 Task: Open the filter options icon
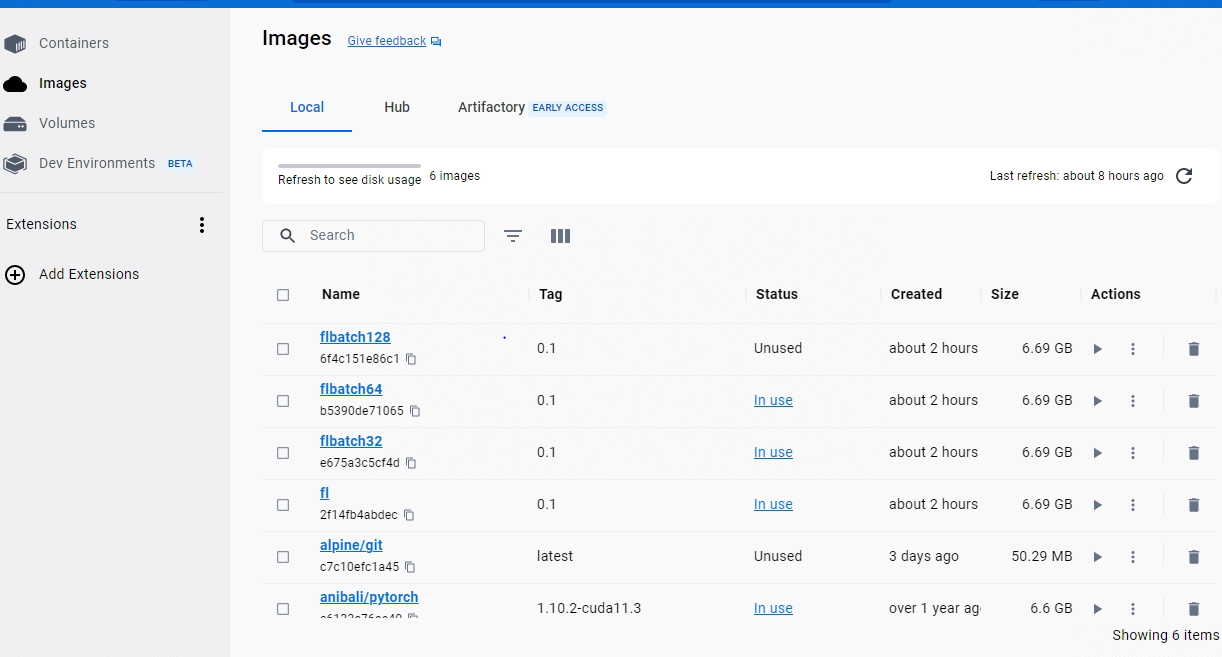coord(513,236)
